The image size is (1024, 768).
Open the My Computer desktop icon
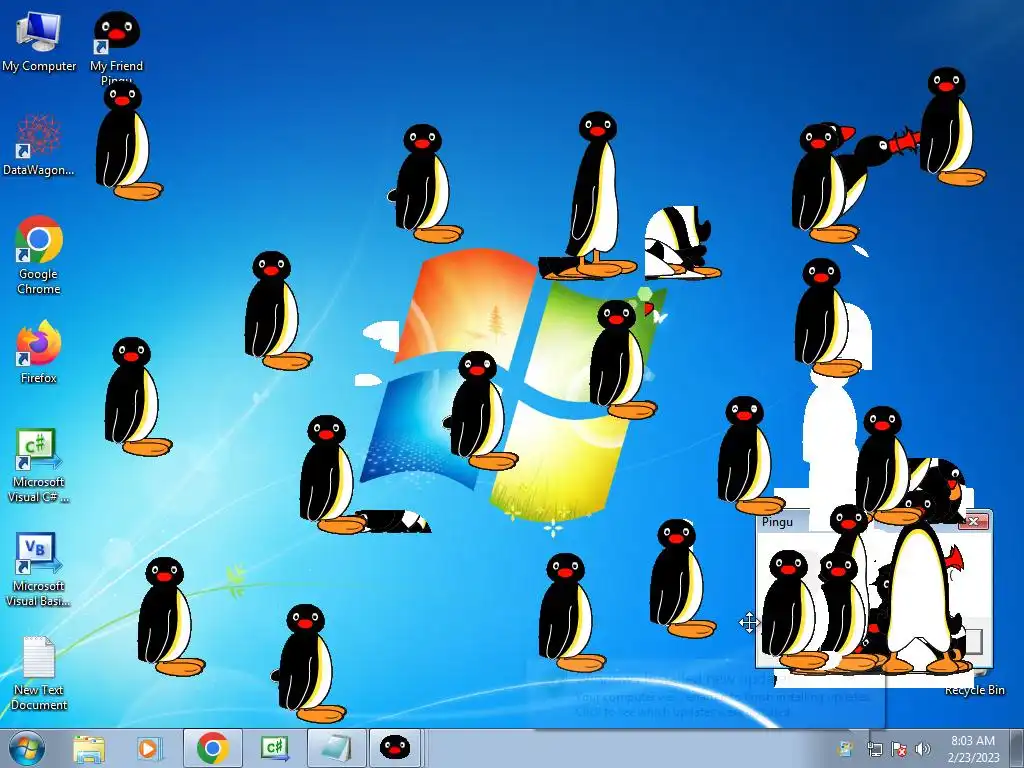click(x=39, y=39)
